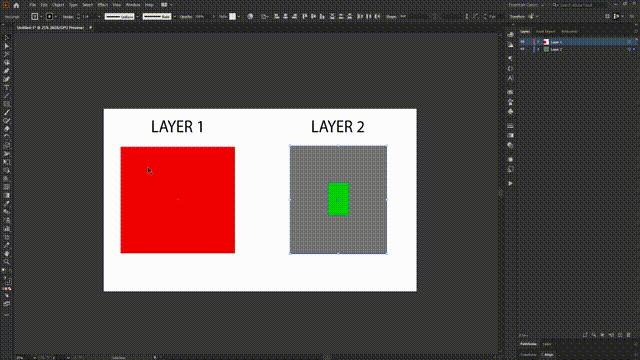This screenshot has height=360, width=640.
Task: Open the File menu
Action: point(33,5)
